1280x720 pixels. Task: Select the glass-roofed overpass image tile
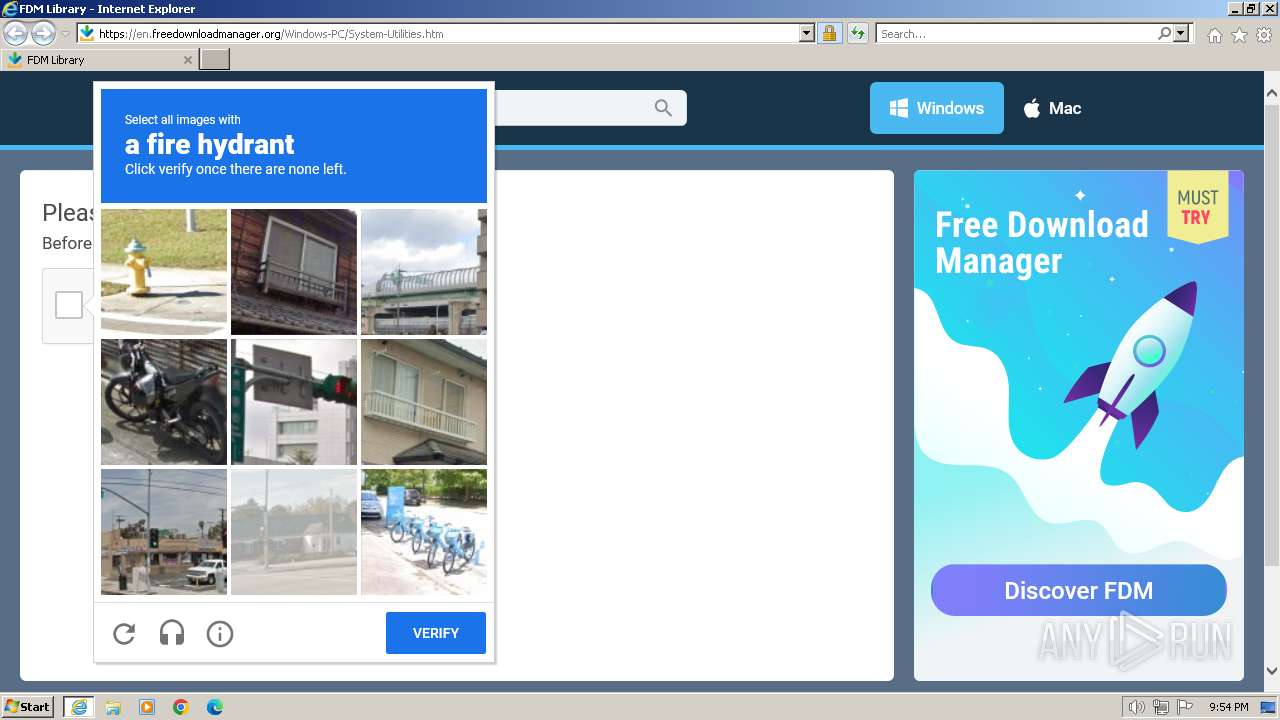pos(424,271)
